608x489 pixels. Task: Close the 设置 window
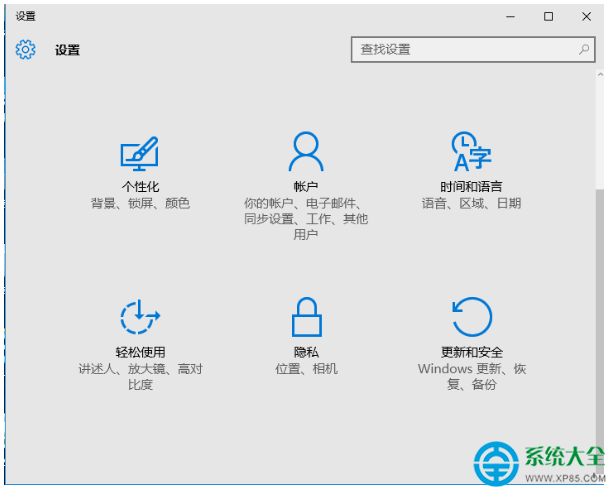click(586, 16)
